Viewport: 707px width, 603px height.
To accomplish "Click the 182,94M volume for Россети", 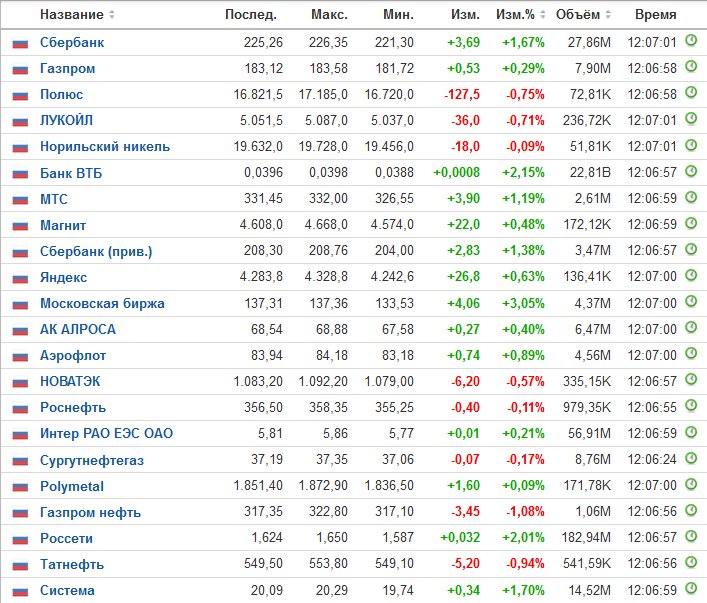I will pos(587,538).
